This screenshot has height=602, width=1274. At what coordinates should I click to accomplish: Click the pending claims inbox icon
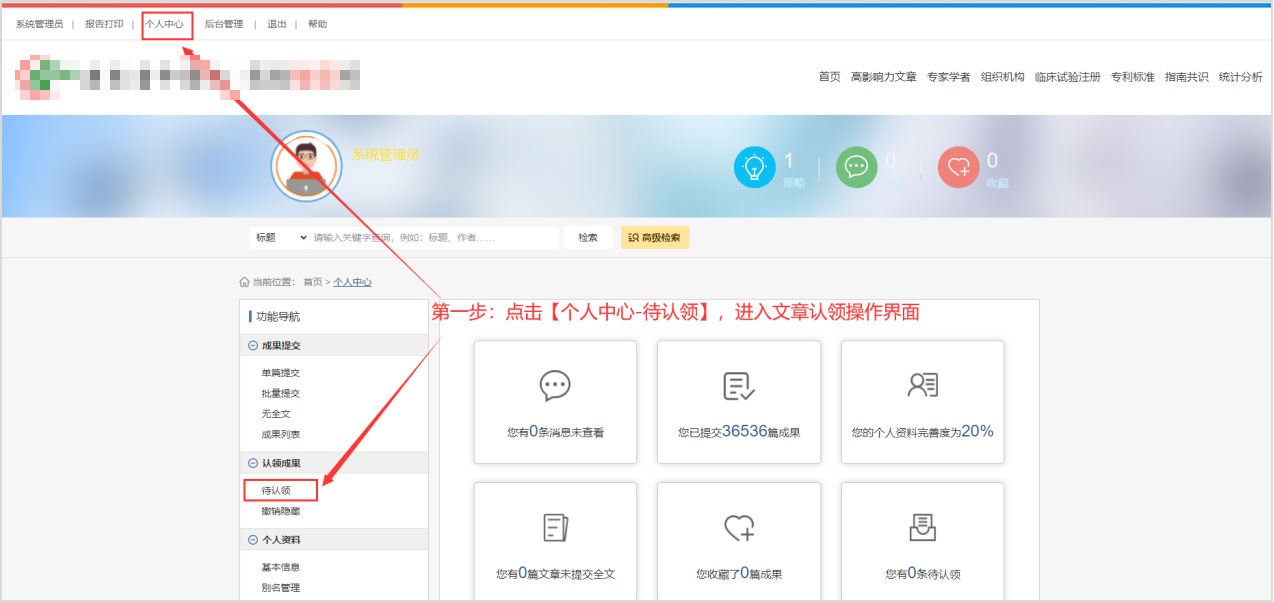pos(922,527)
